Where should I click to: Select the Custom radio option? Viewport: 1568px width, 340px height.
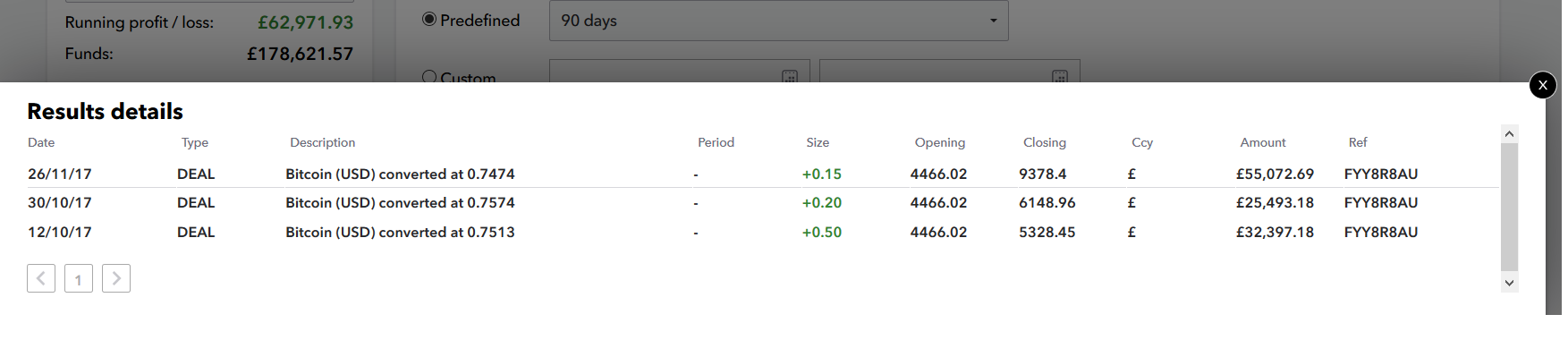pyautogui.click(x=429, y=76)
